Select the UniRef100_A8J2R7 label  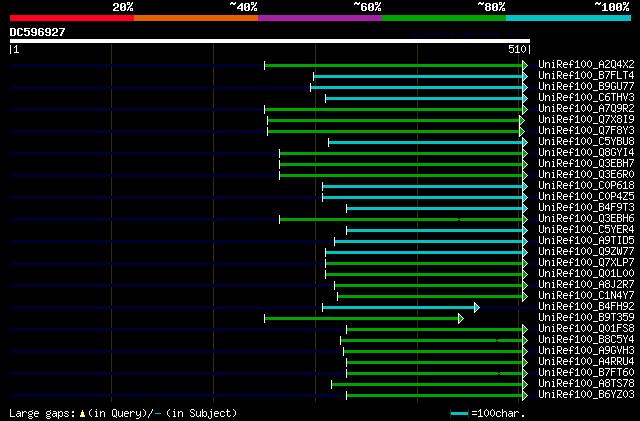(586, 285)
